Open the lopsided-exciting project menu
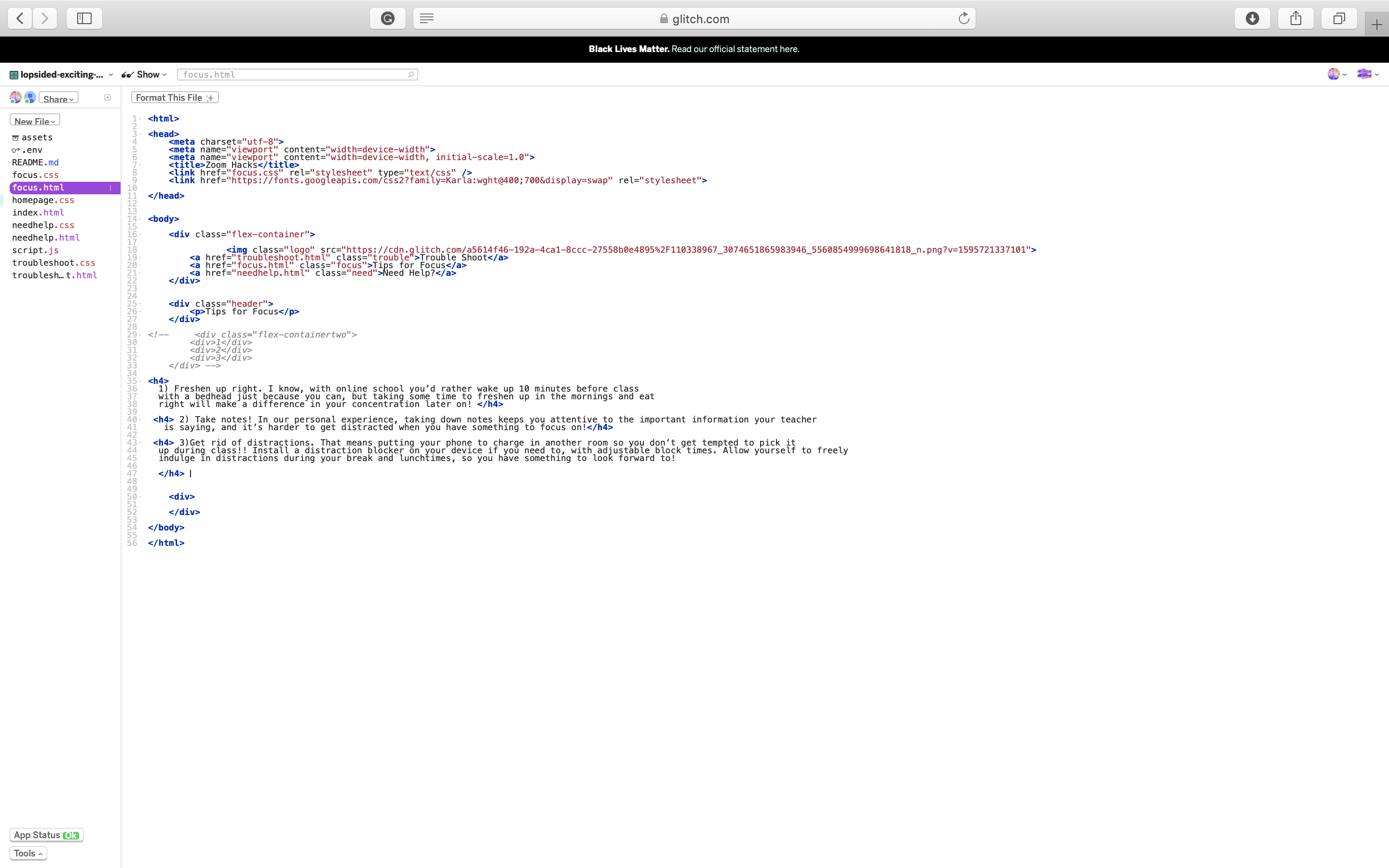 pyautogui.click(x=61, y=75)
